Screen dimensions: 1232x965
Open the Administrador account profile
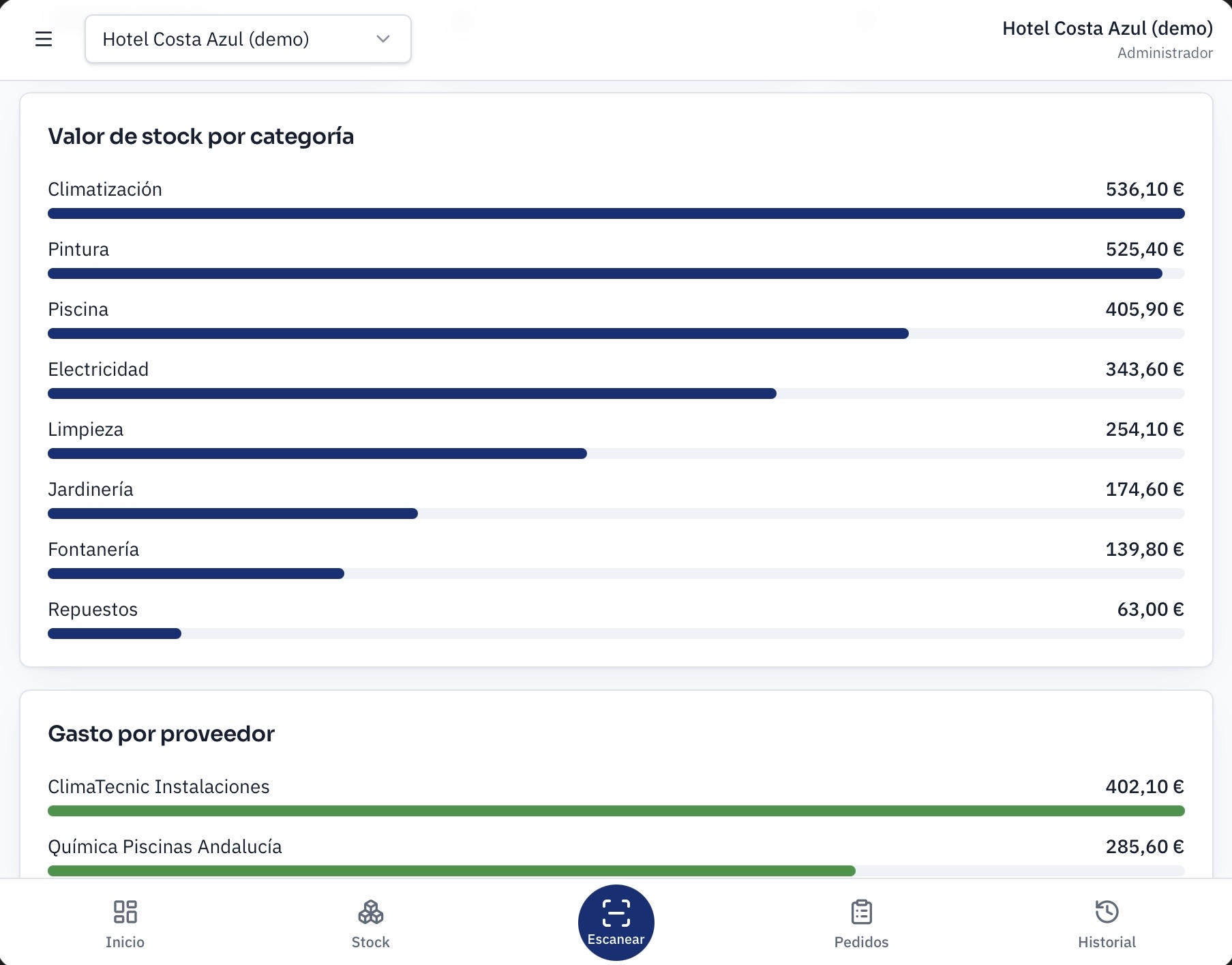1107,40
